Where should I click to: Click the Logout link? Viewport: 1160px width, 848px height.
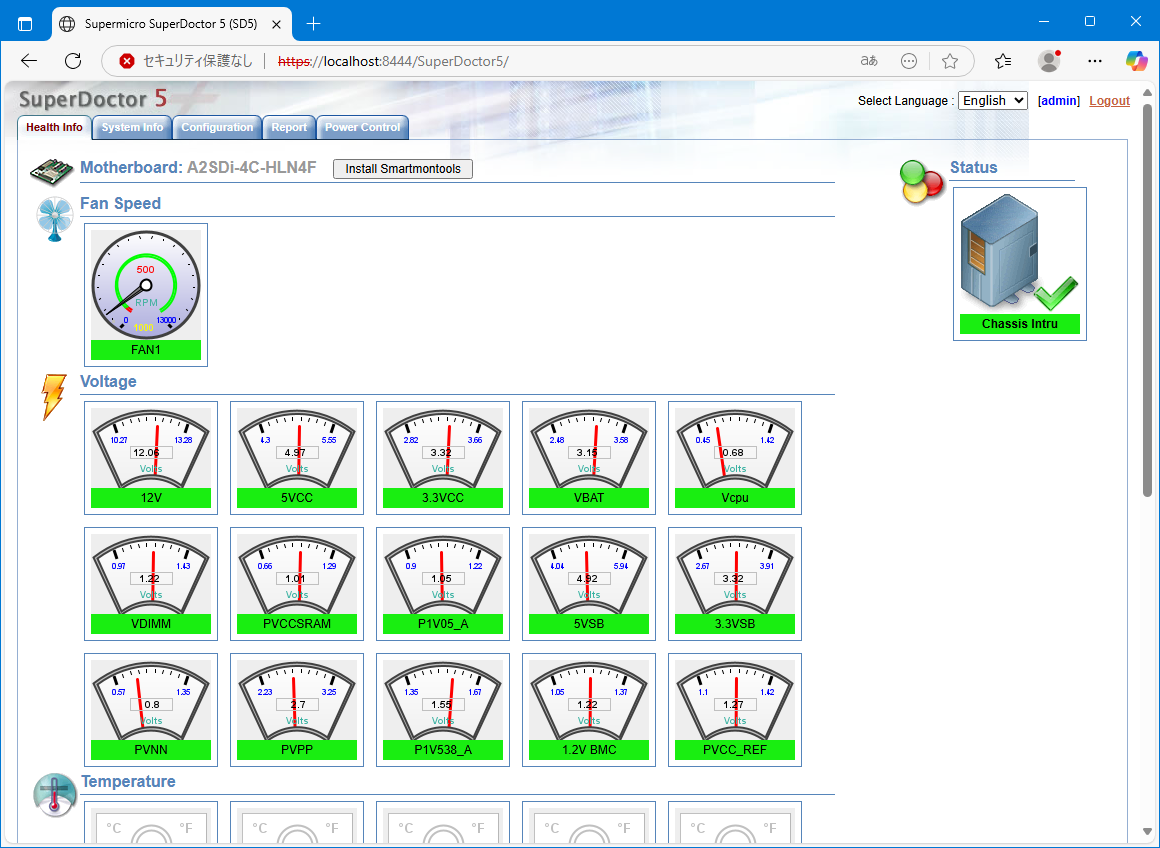(1109, 101)
